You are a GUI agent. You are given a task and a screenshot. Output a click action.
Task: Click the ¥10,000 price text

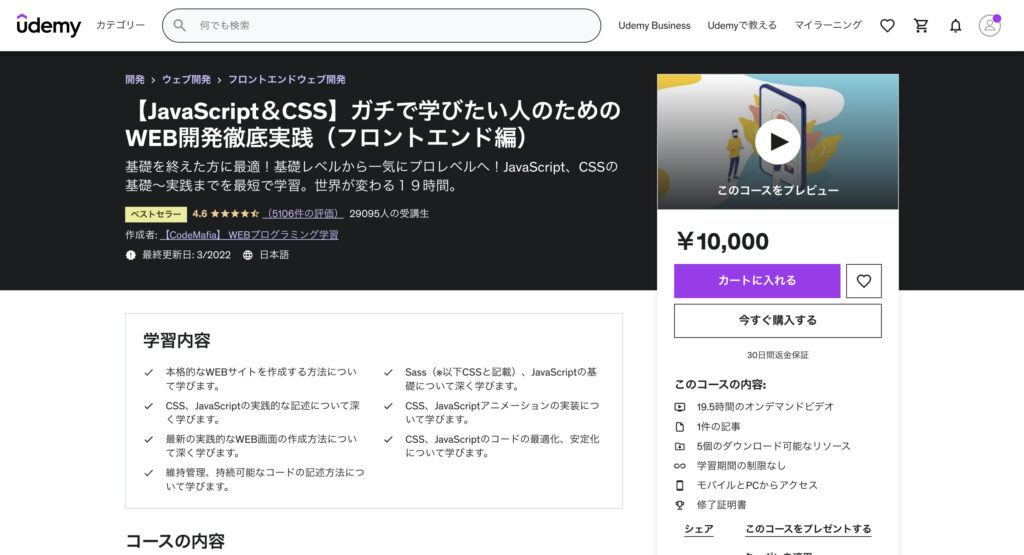723,242
